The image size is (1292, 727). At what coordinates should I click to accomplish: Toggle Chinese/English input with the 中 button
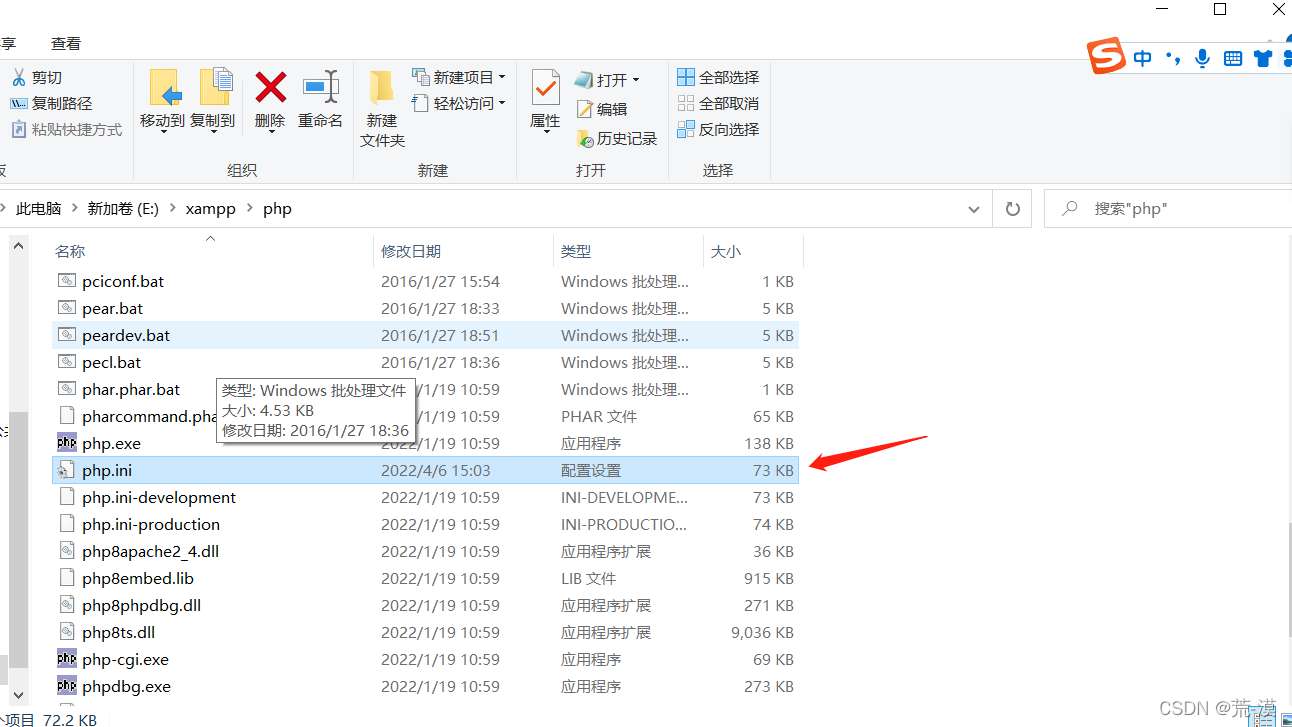click(x=1142, y=57)
